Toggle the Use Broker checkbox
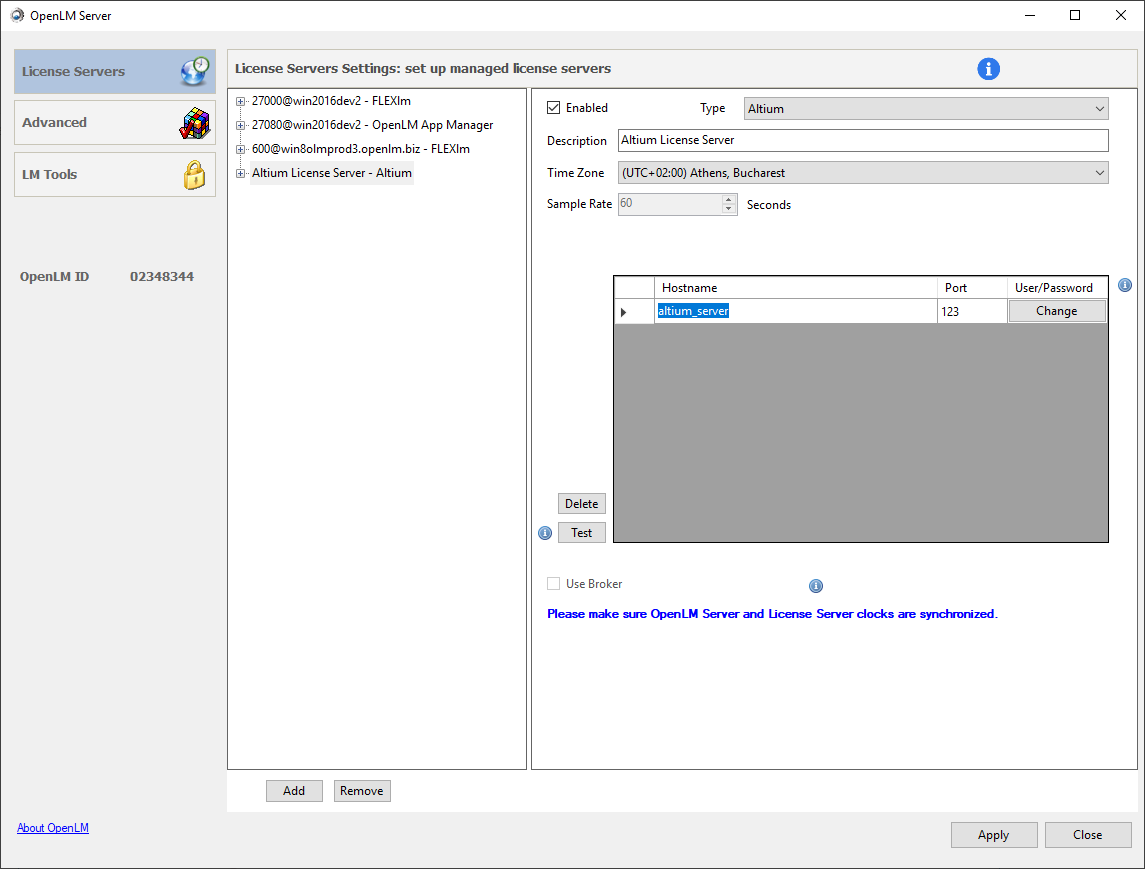This screenshot has height=869, width=1145. tap(554, 584)
